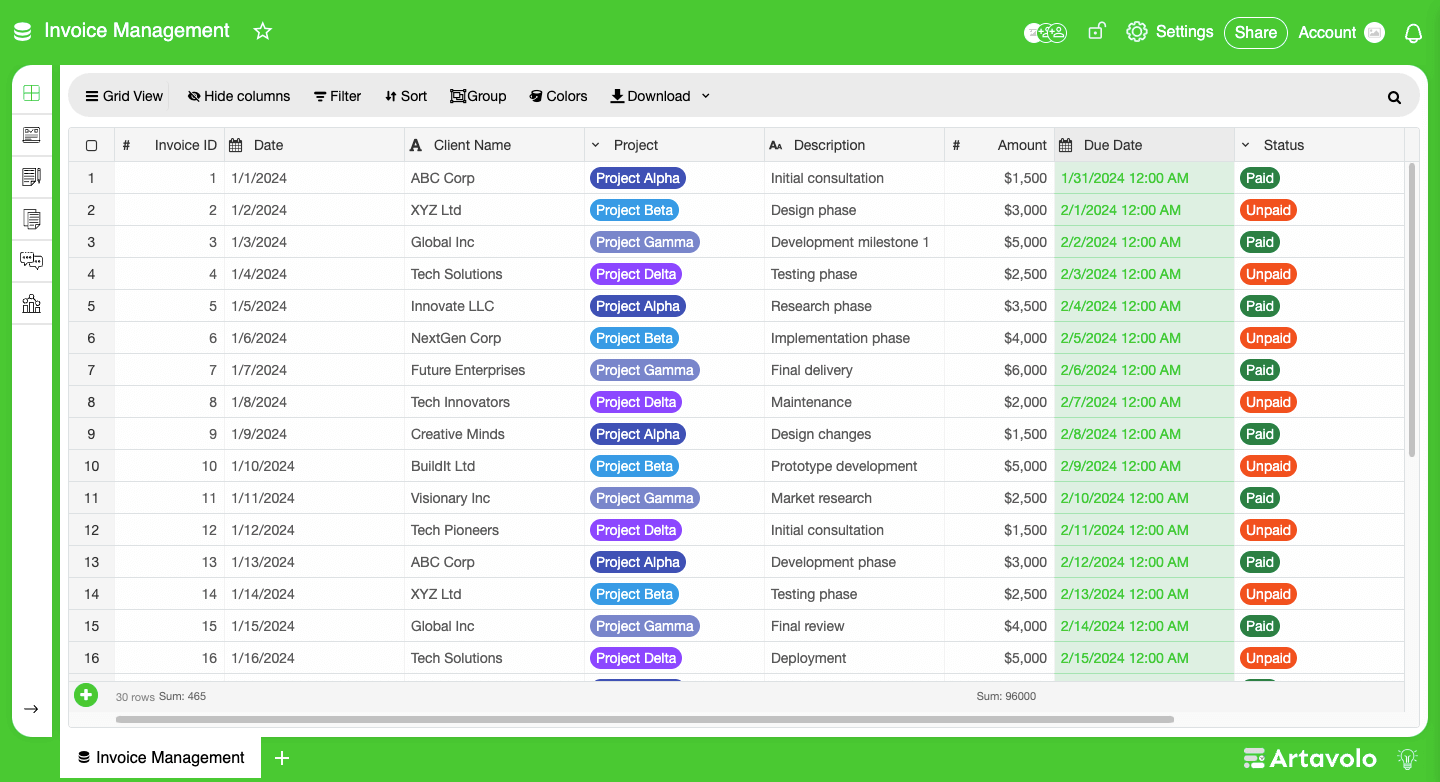Open the notifications bell
Screen dimensions: 1440x782
1413,33
